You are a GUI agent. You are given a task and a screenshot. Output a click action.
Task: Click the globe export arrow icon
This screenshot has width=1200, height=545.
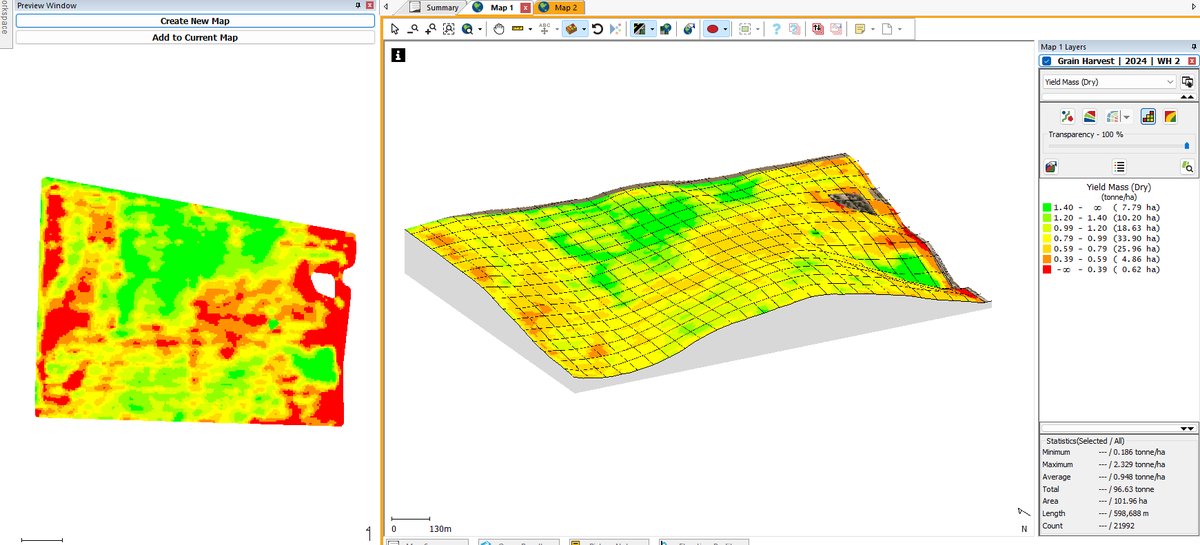tap(690, 29)
